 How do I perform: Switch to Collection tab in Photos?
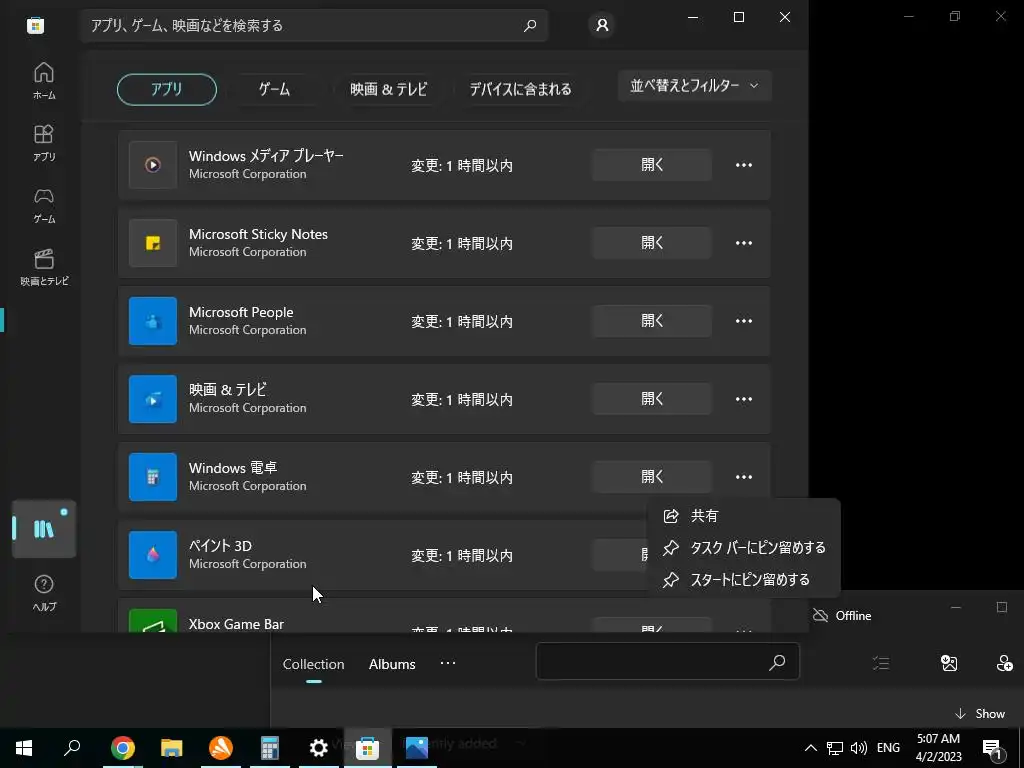[x=313, y=664]
